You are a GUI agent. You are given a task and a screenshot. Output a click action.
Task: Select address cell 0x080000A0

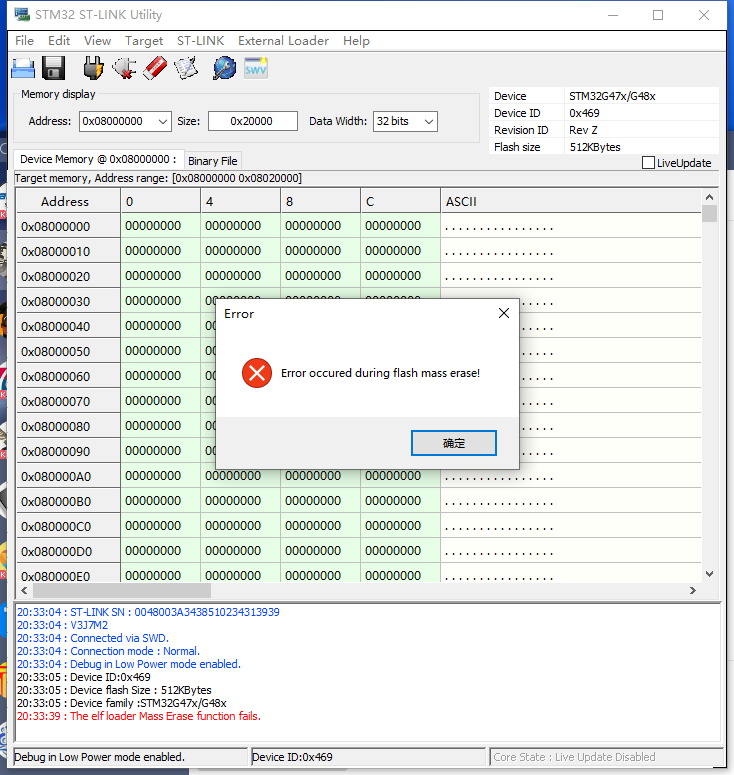(x=68, y=476)
